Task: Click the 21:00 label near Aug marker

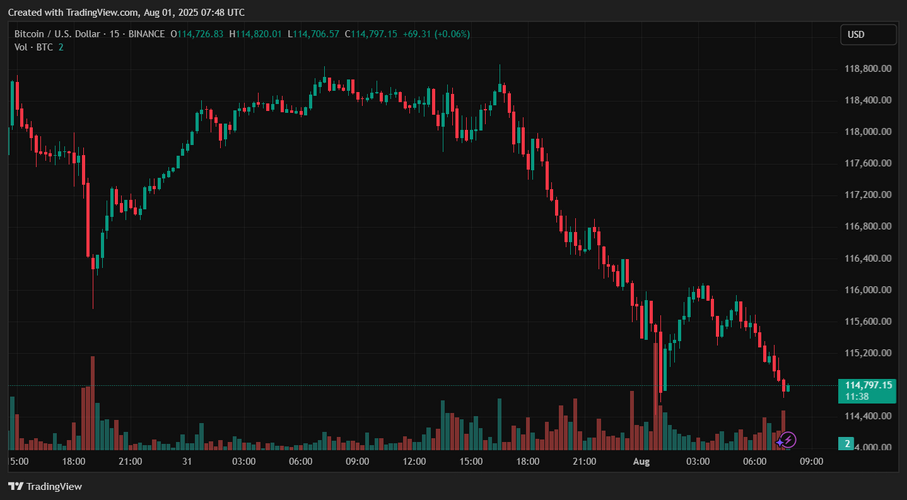Action: pyautogui.click(x=584, y=462)
